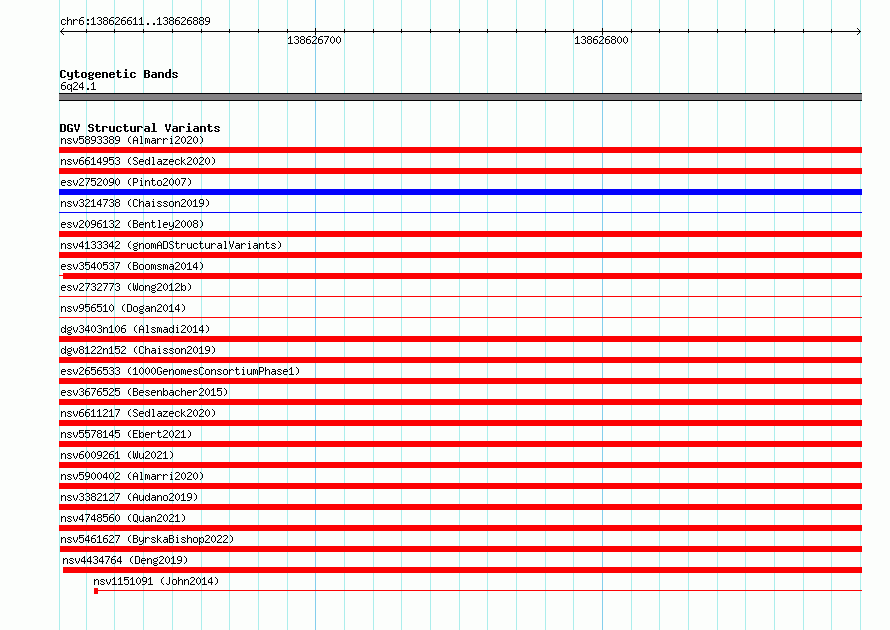Click the red nsv5461627 variant bar

(460, 549)
